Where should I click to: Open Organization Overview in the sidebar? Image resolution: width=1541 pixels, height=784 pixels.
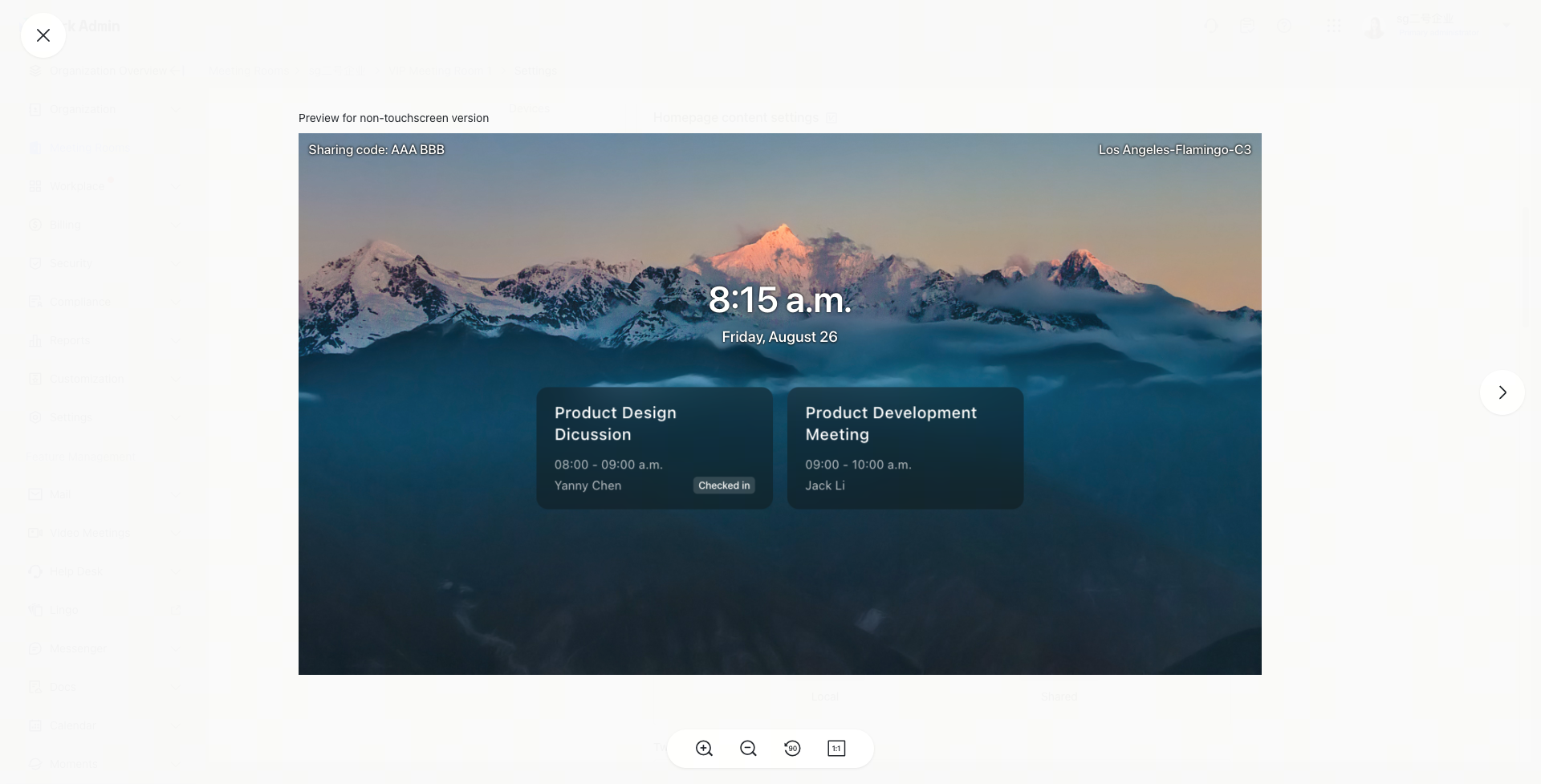(x=108, y=71)
